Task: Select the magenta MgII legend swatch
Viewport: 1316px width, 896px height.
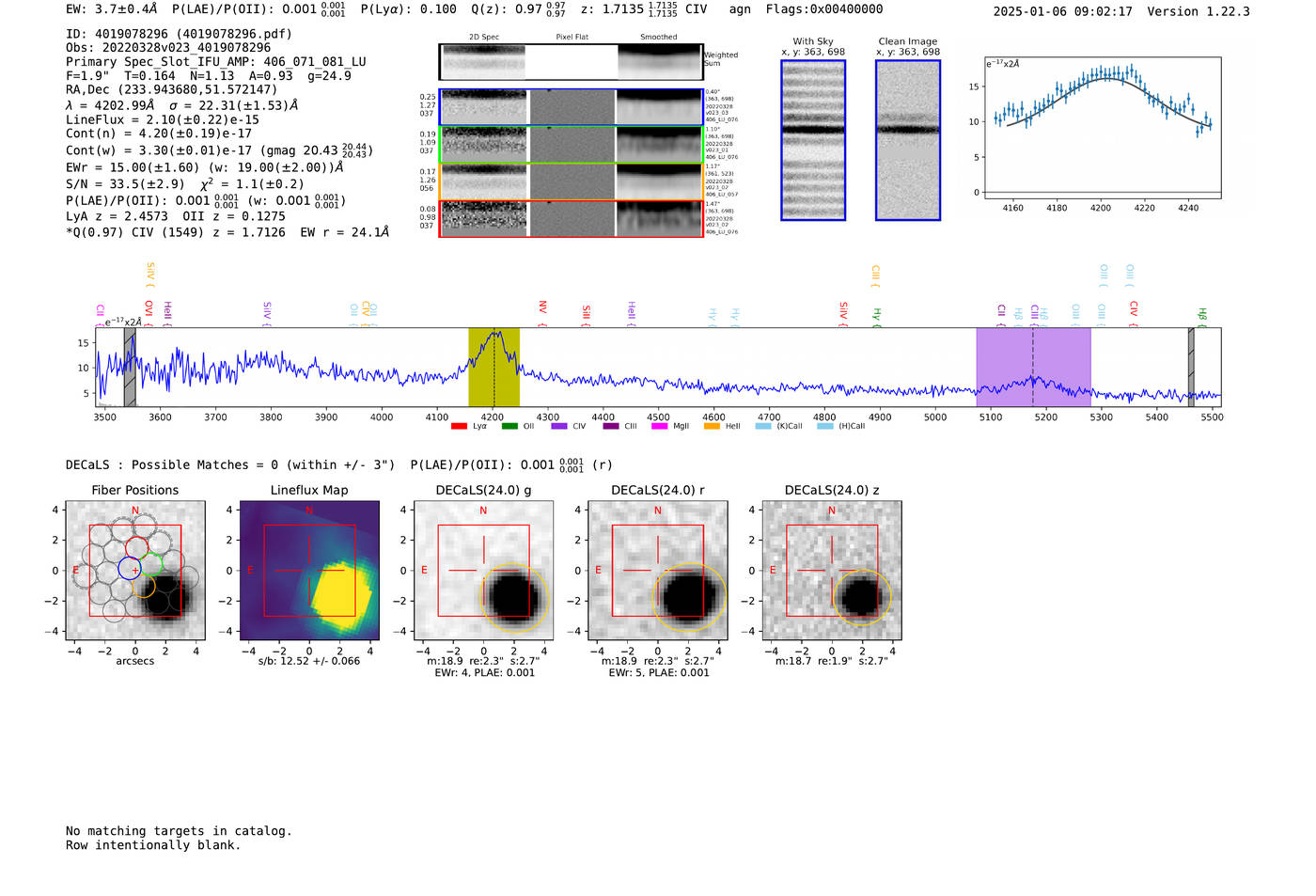Action: (660, 426)
